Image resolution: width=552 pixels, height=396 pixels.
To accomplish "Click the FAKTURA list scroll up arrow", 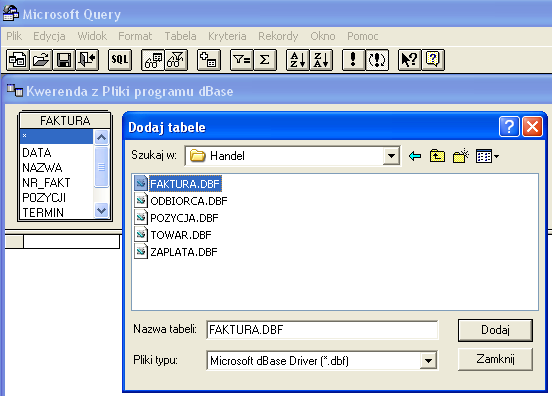I will (101, 137).
